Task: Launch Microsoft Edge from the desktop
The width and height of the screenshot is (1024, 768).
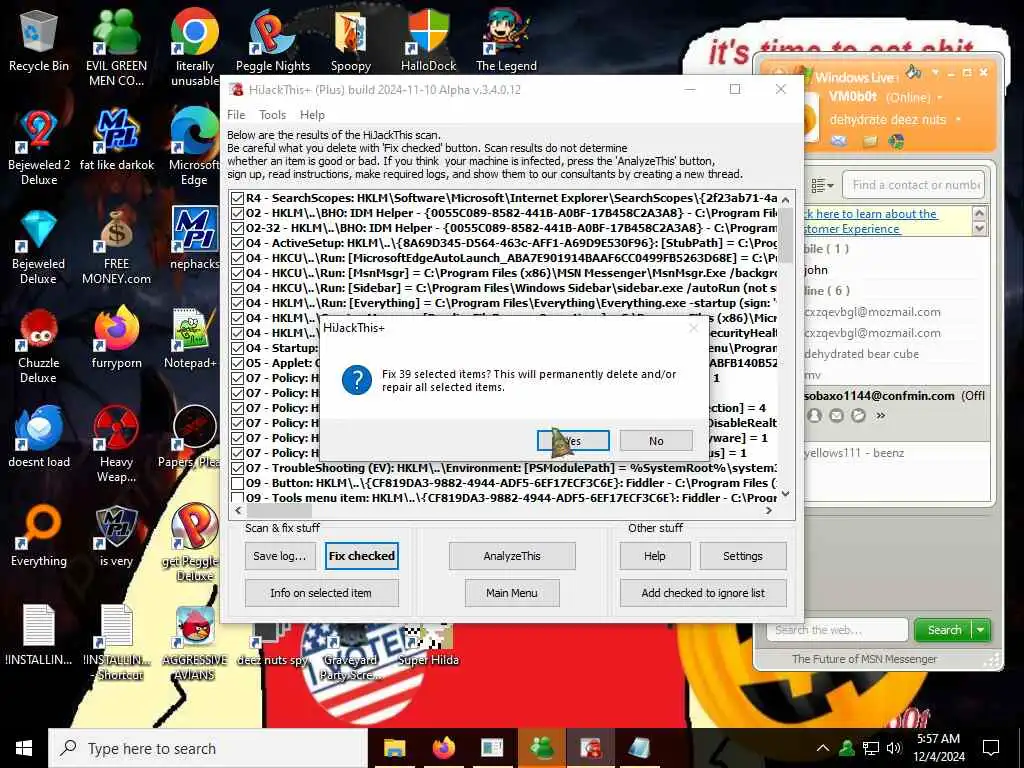Action: [x=195, y=147]
